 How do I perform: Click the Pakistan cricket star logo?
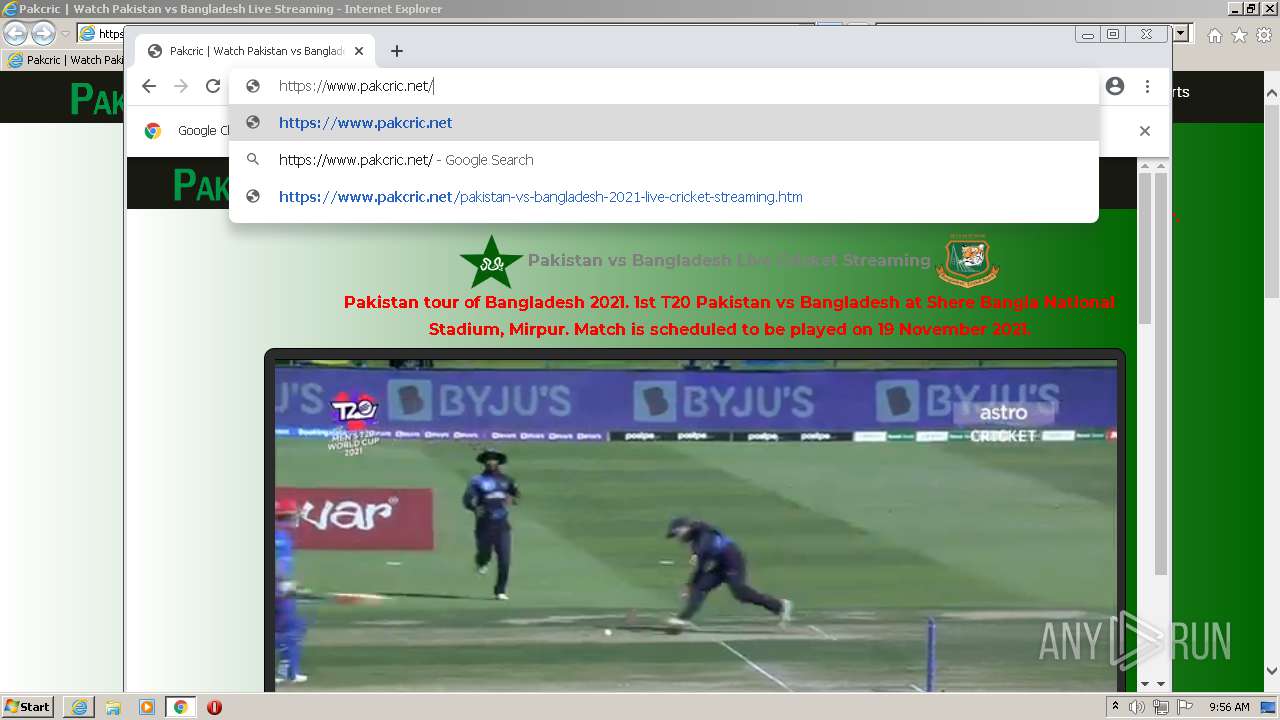491,262
